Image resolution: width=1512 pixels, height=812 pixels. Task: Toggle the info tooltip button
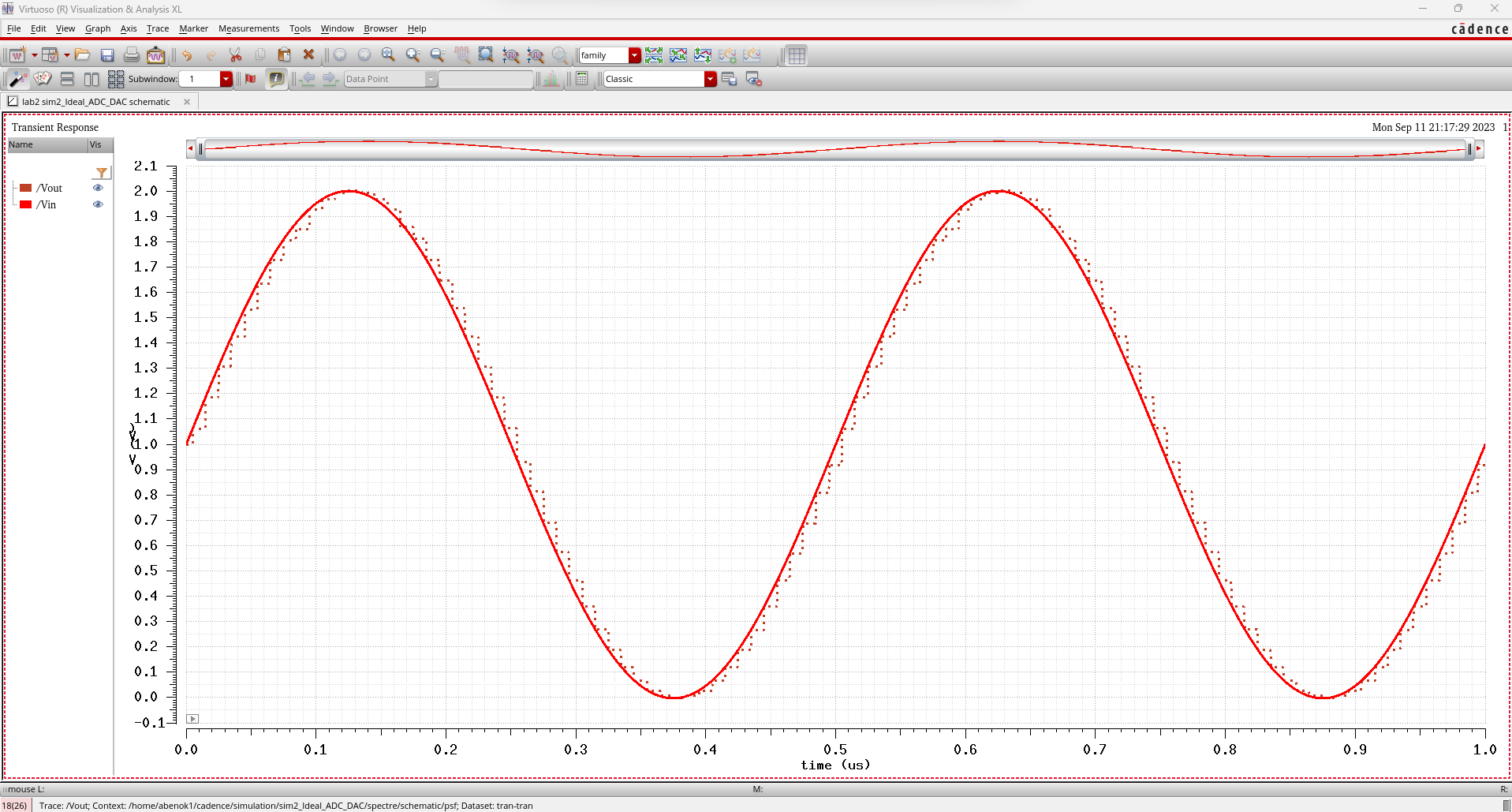click(x=276, y=79)
